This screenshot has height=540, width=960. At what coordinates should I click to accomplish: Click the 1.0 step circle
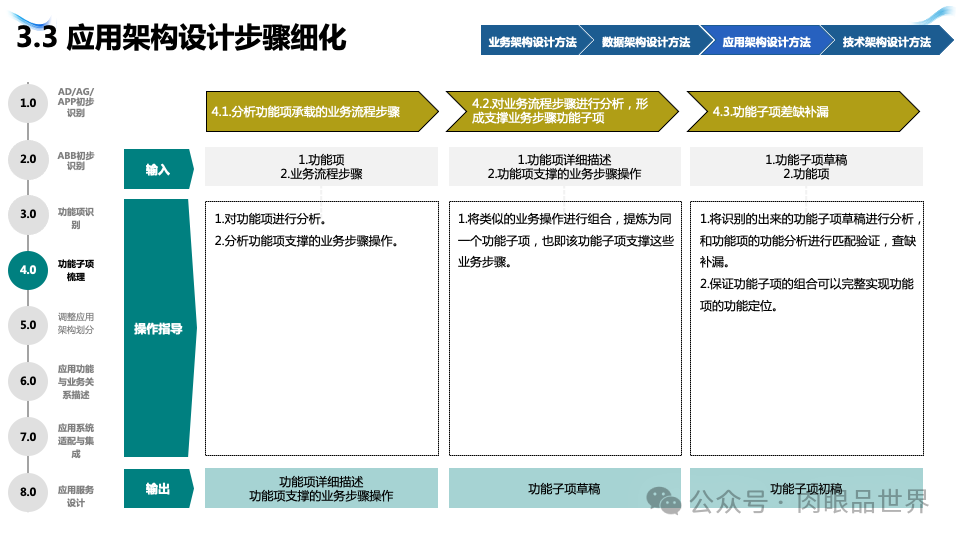coord(28,103)
